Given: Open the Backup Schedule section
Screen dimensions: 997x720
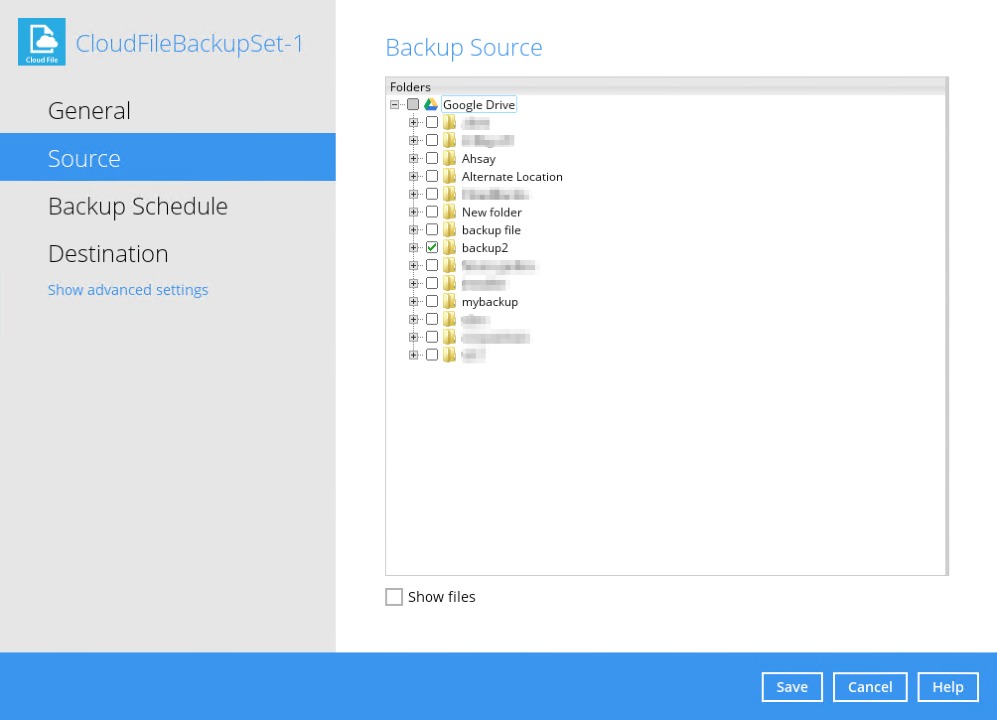Looking at the screenshot, I should pos(138,206).
